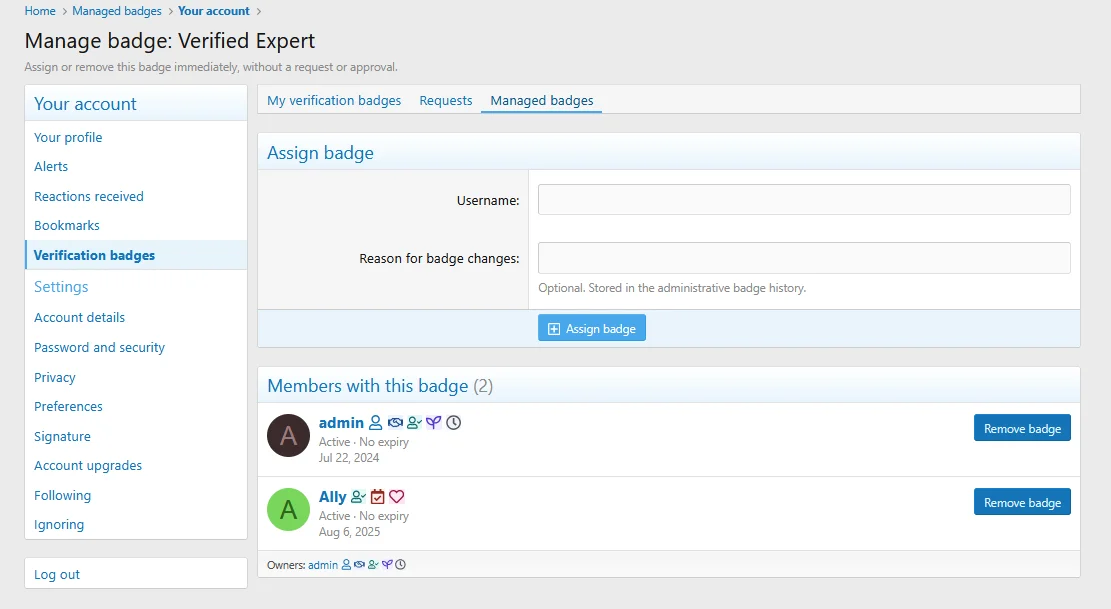Image resolution: width=1111 pixels, height=609 pixels.
Task: Click admin link in the Owners line
Action: tap(323, 565)
